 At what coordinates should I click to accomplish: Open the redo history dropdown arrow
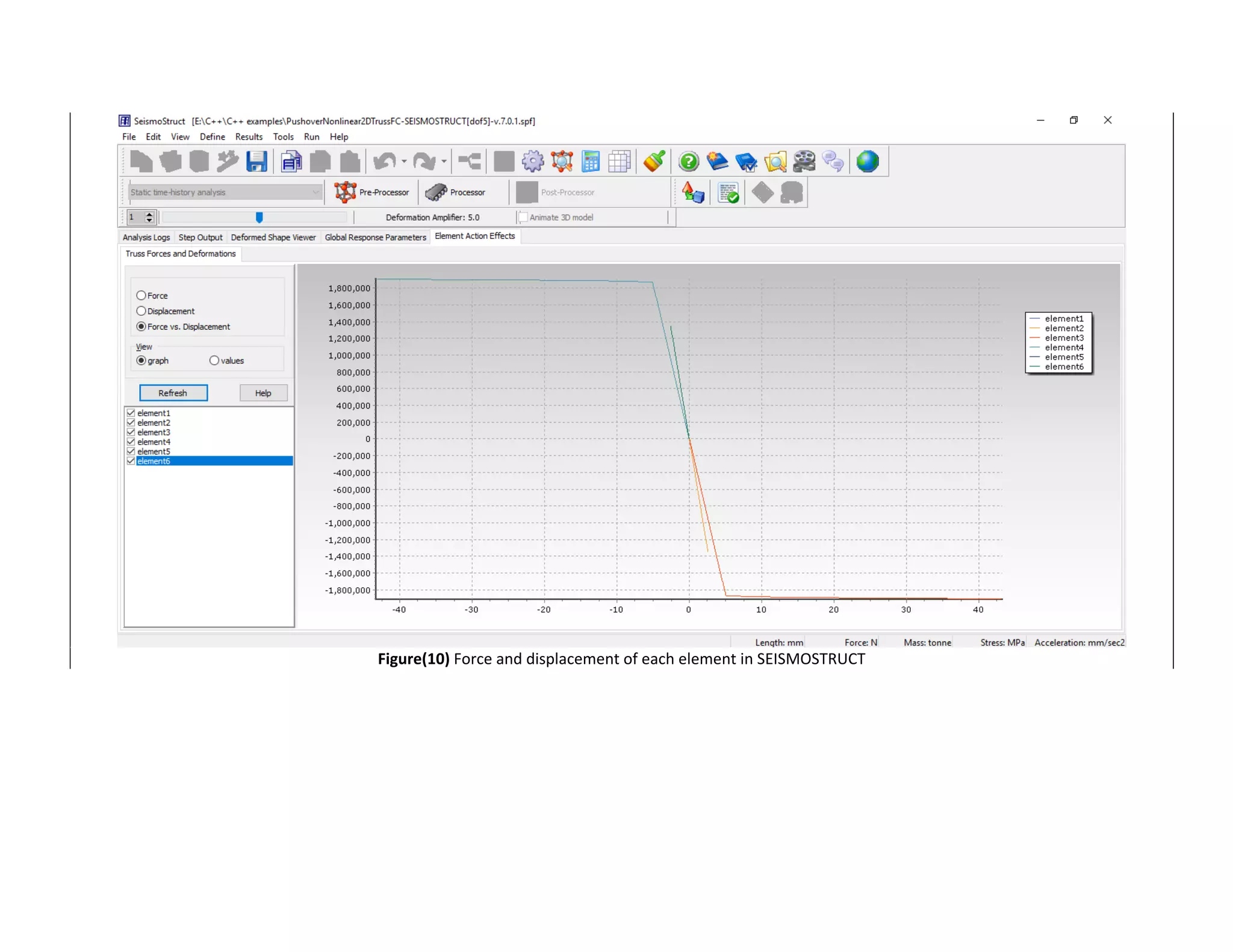coord(444,162)
